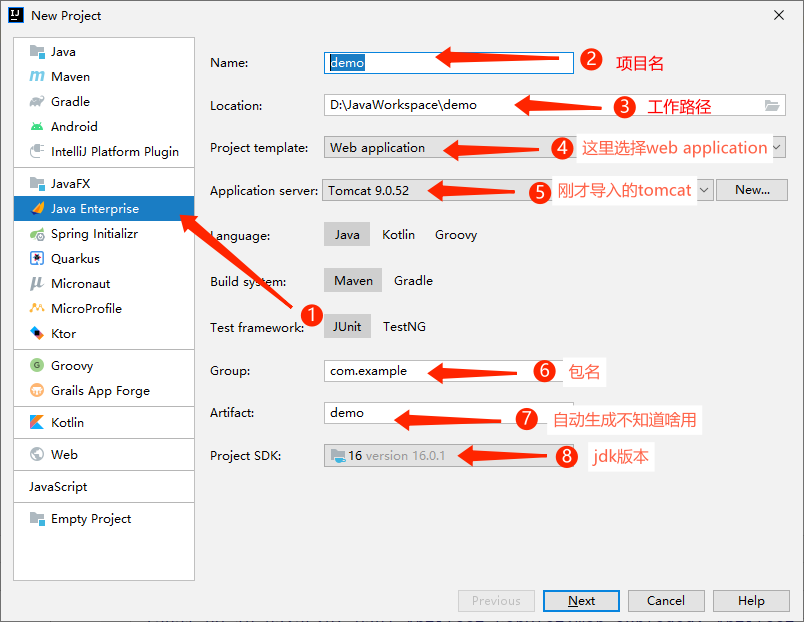804x622 pixels.
Task: Open the Project template dropdown arrow
Action: [777, 148]
